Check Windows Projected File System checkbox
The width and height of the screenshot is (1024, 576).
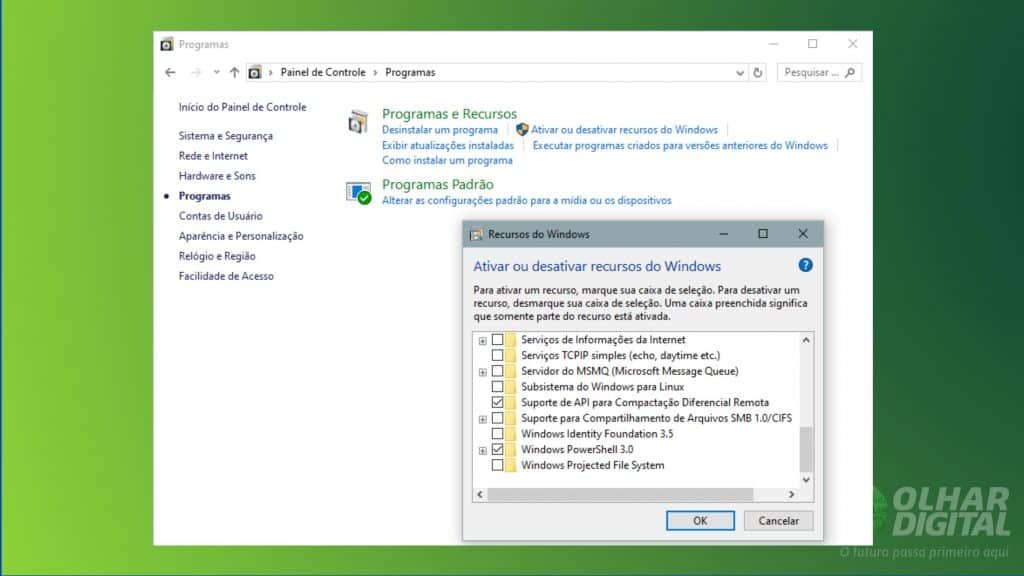pyautogui.click(x=497, y=466)
